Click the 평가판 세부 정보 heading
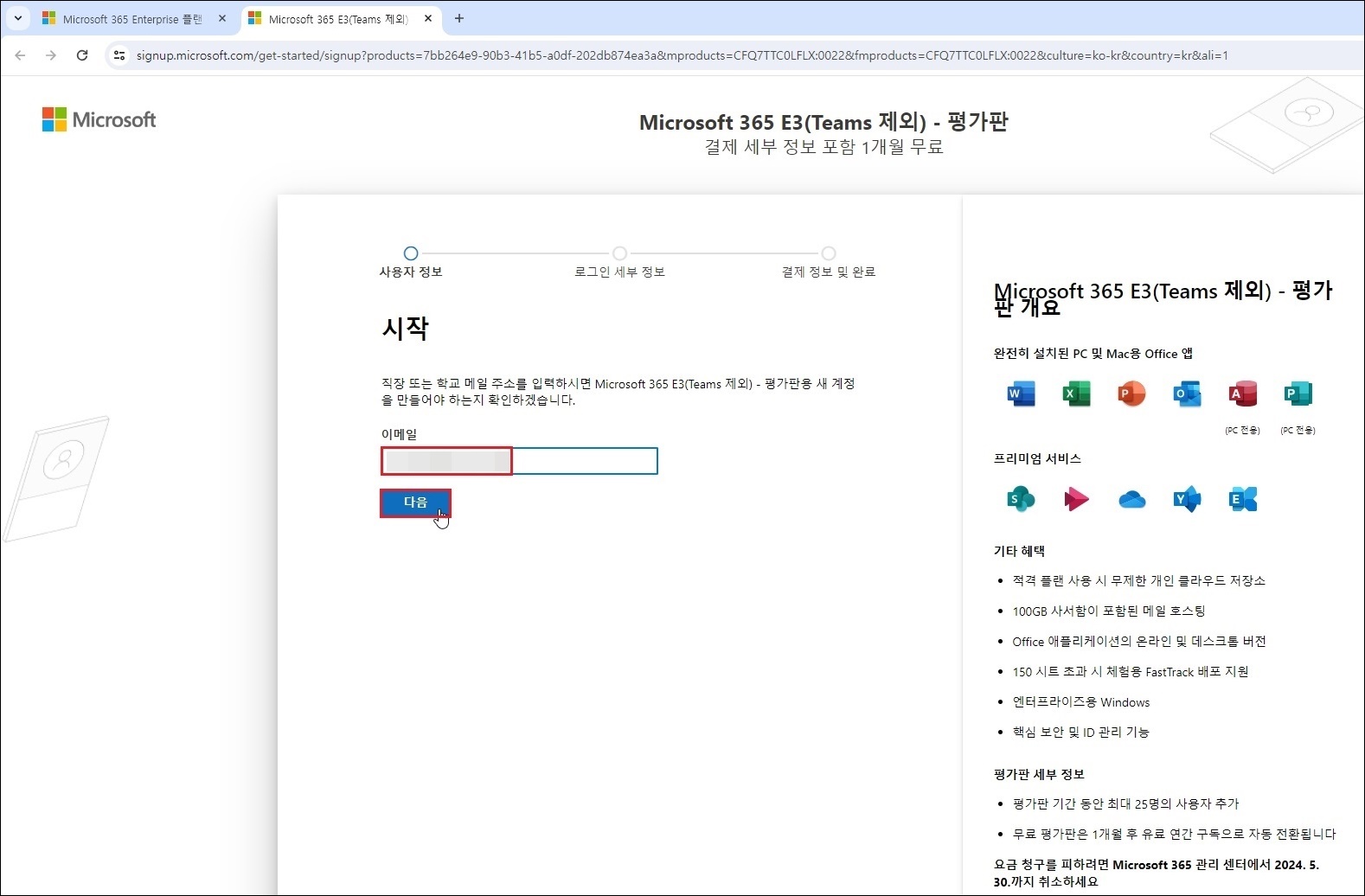Viewport: 1365px width, 896px height. point(1039,774)
